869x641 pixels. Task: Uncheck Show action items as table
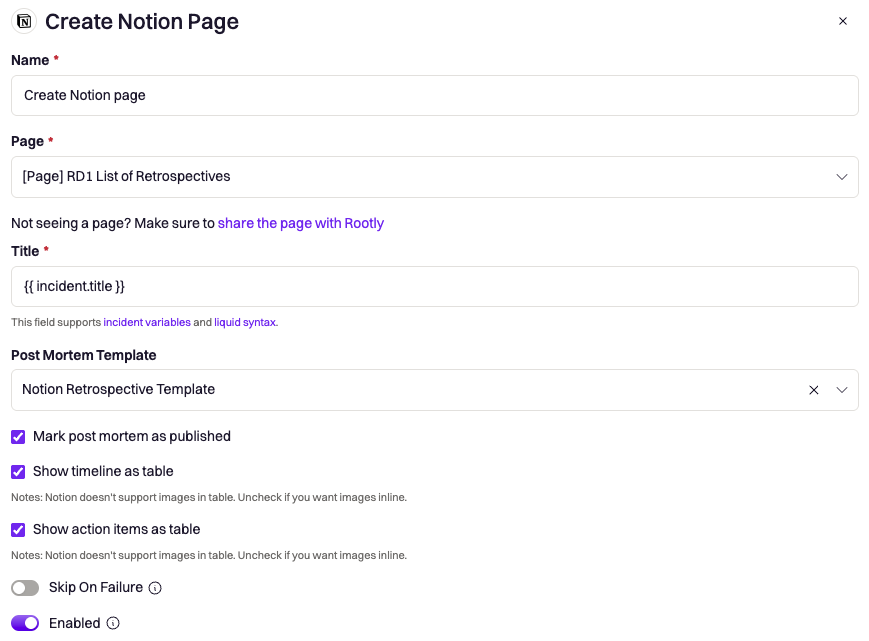click(x=18, y=530)
